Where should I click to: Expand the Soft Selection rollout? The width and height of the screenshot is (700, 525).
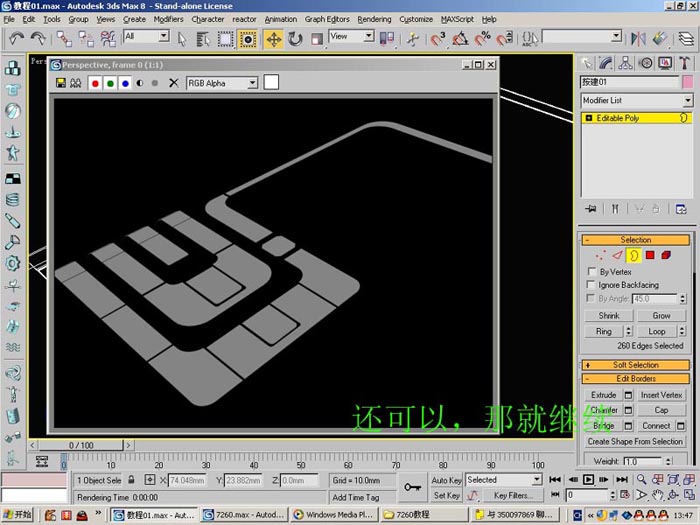(x=636, y=365)
